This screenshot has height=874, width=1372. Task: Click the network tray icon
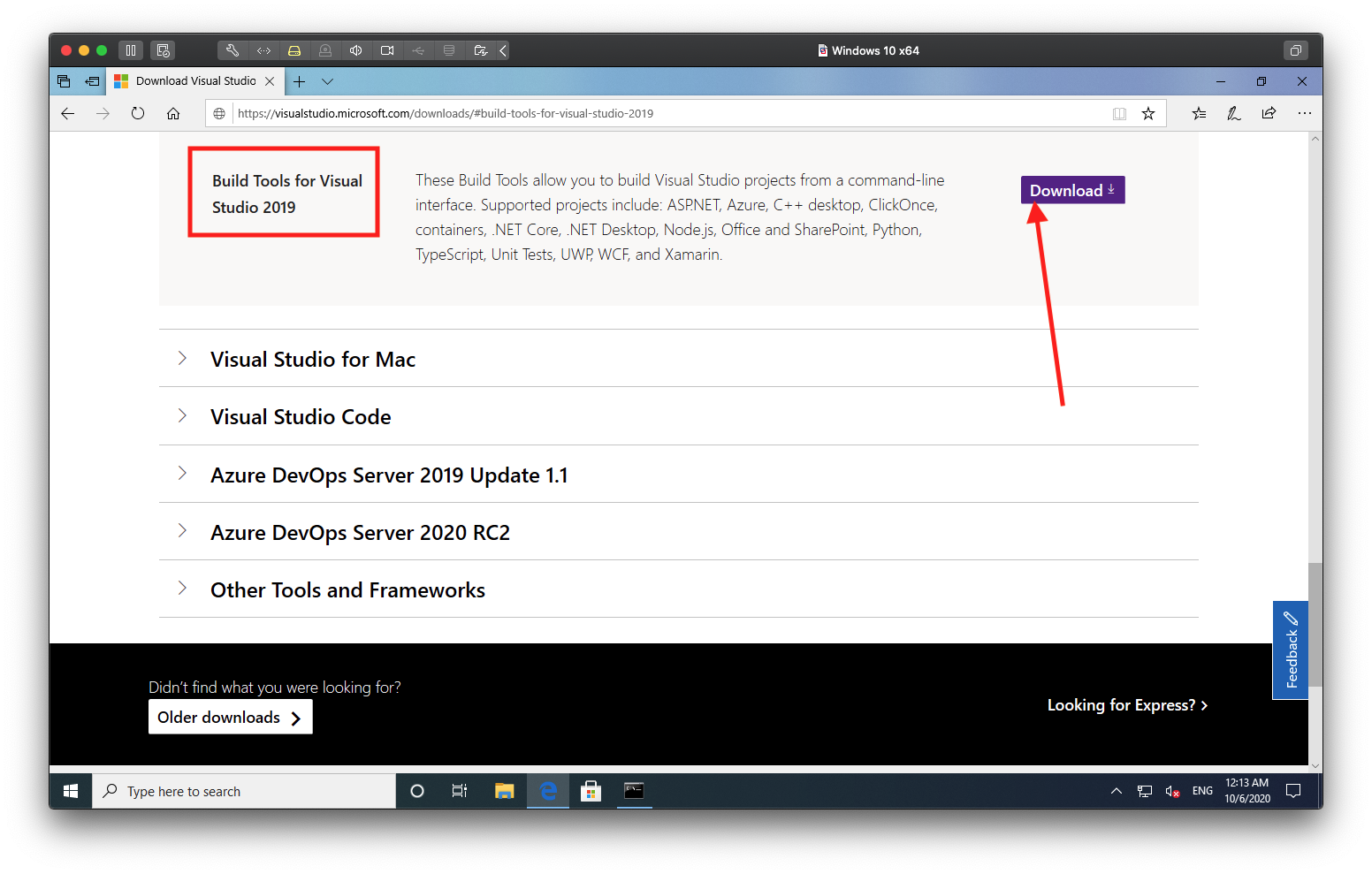[1145, 791]
